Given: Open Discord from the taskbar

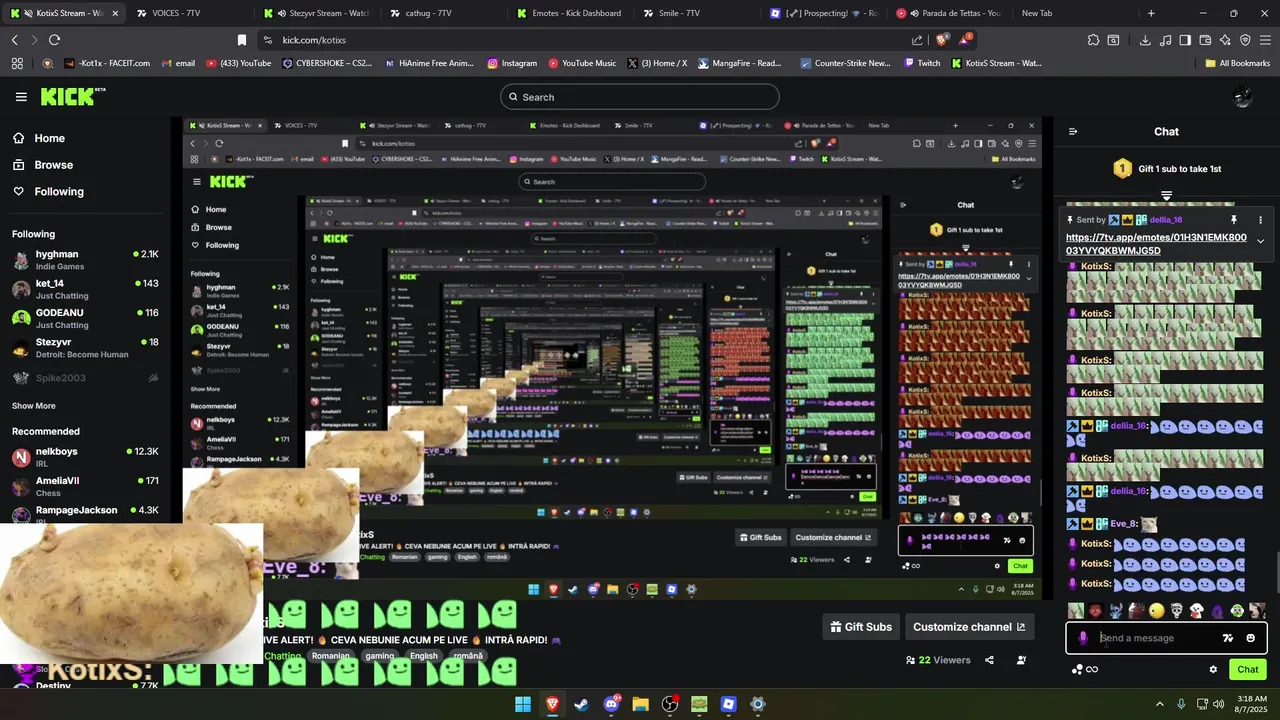Looking at the screenshot, I should (611, 704).
